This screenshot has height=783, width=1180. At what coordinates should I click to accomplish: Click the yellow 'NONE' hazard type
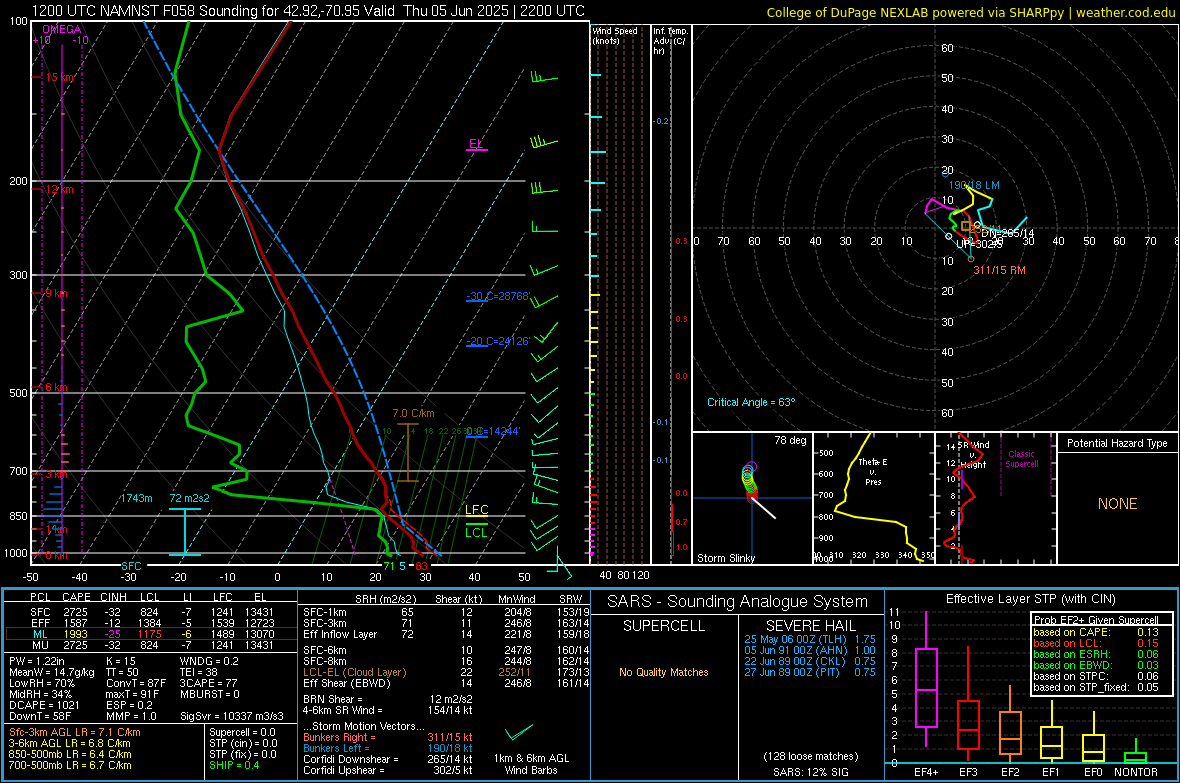tap(1118, 504)
